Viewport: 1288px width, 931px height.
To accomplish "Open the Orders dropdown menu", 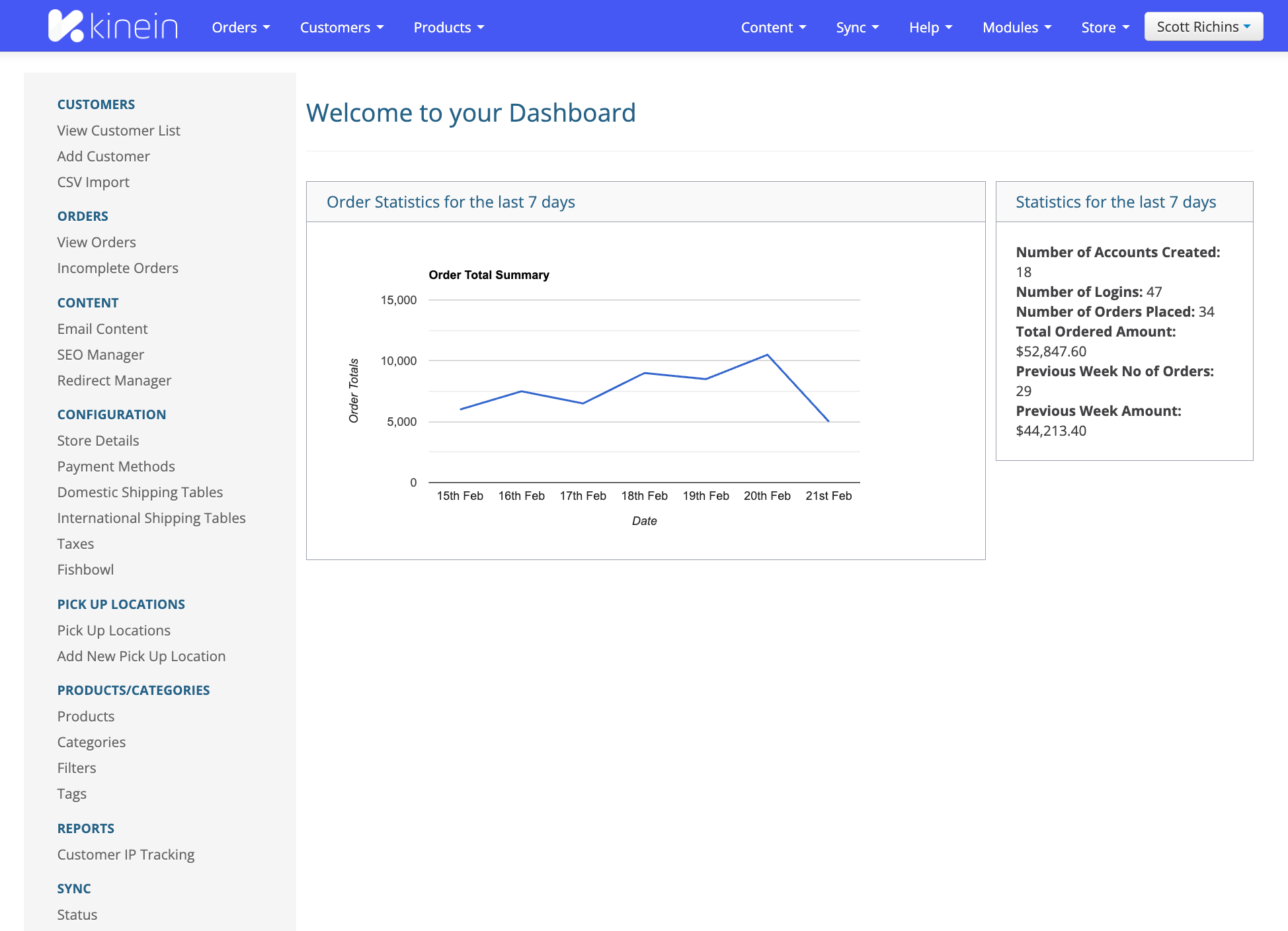I will point(241,27).
